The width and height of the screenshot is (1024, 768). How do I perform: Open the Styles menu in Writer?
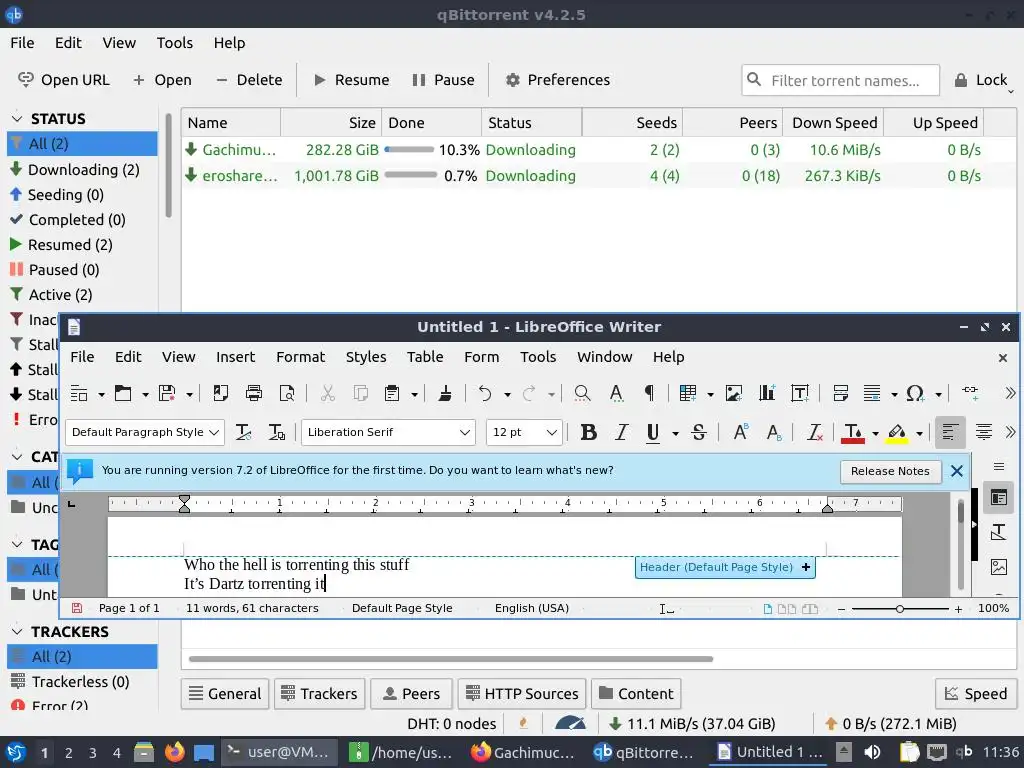coord(366,357)
